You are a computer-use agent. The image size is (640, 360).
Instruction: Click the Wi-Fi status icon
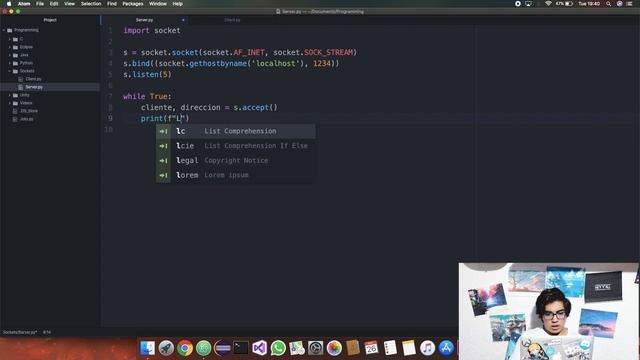pyautogui.click(x=548, y=4)
